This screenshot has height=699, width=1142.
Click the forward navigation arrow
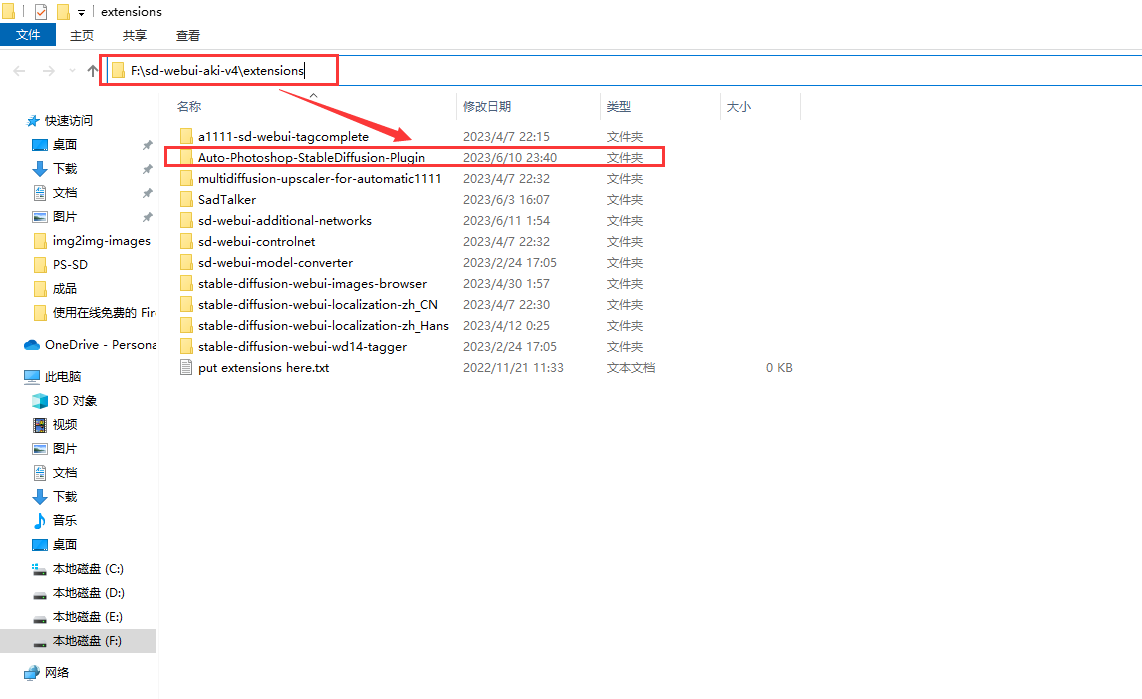point(48,71)
